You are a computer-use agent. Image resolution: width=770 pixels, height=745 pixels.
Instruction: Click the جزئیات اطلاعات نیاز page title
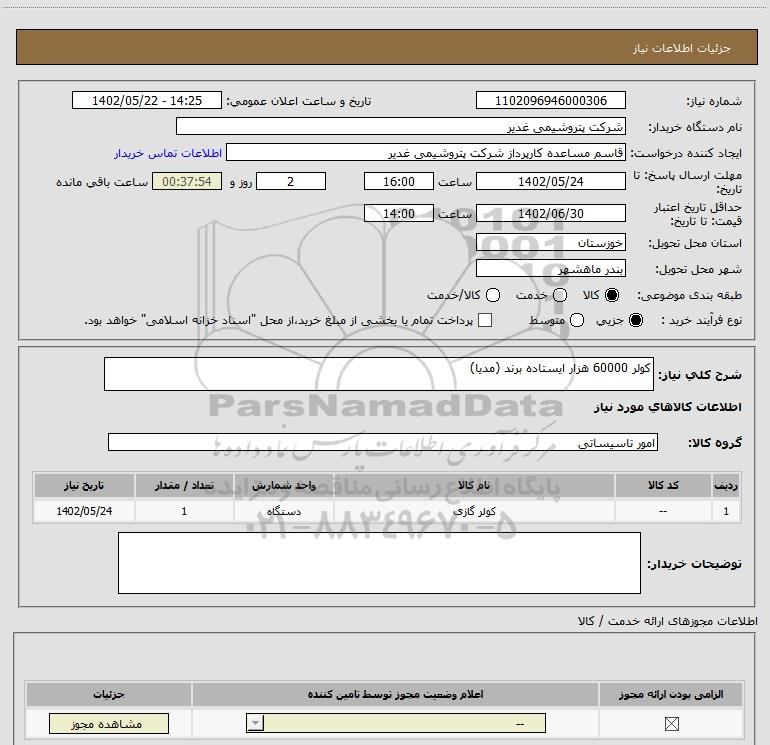pyautogui.click(x=682, y=48)
